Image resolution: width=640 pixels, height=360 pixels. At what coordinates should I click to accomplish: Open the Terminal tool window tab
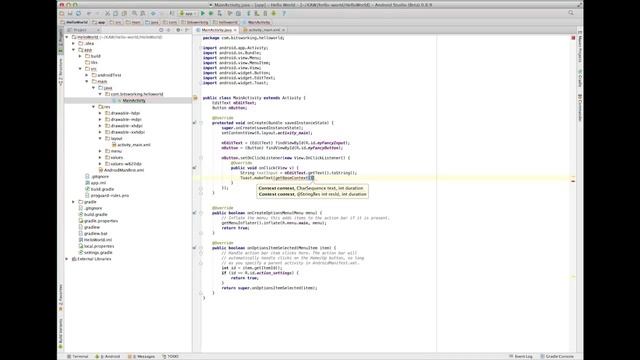pos(78,356)
